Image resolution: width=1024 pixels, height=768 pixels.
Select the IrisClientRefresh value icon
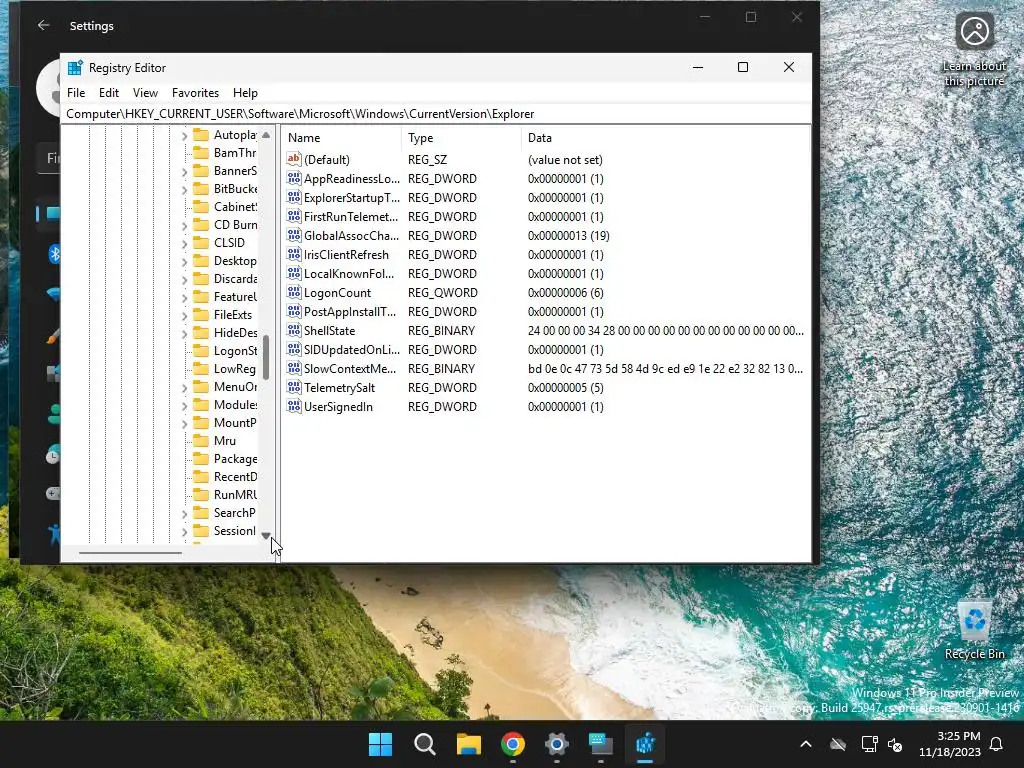click(x=294, y=254)
